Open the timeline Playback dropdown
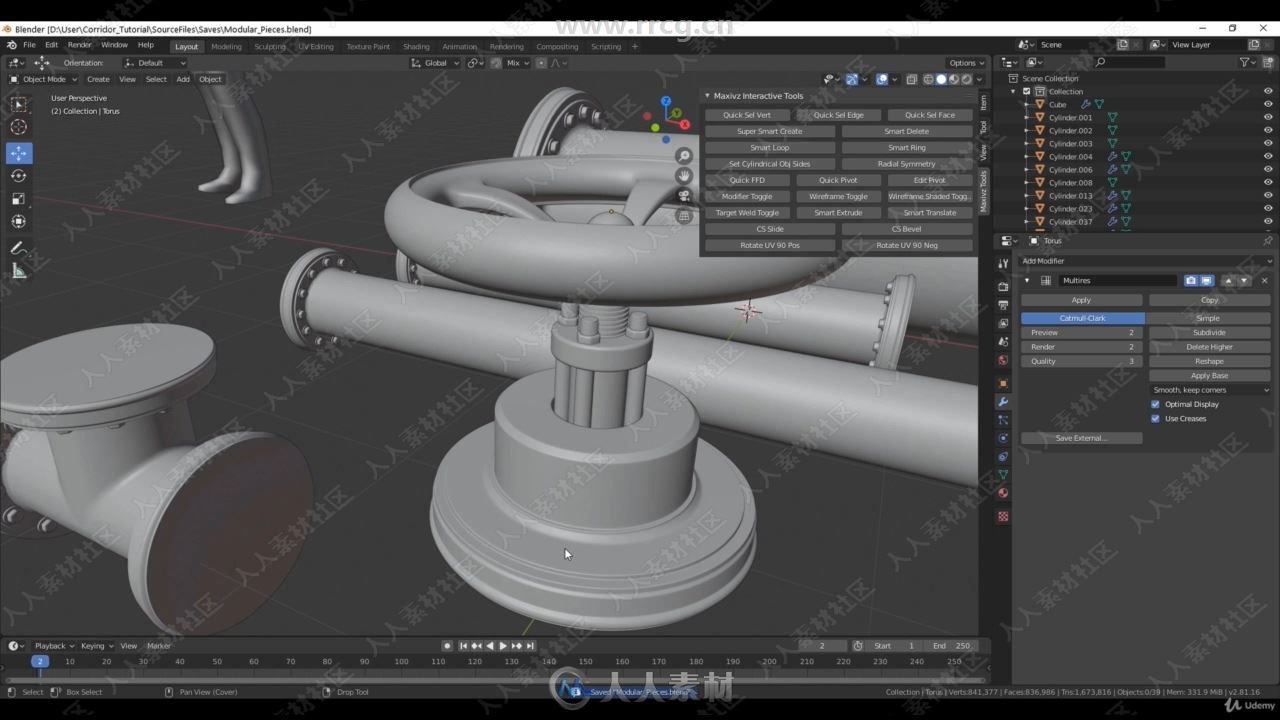The width and height of the screenshot is (1280, 720). click(x=54, y=646)
